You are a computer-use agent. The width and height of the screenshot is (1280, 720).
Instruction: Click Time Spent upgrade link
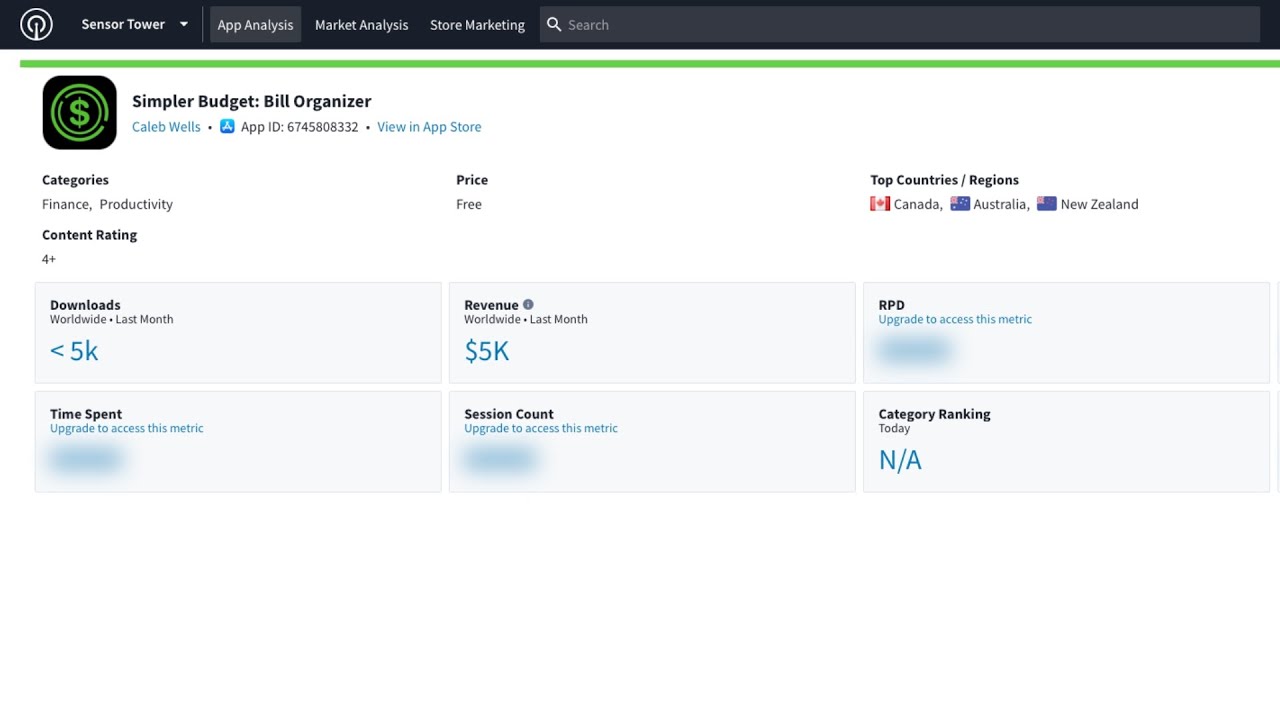(127, 429)
